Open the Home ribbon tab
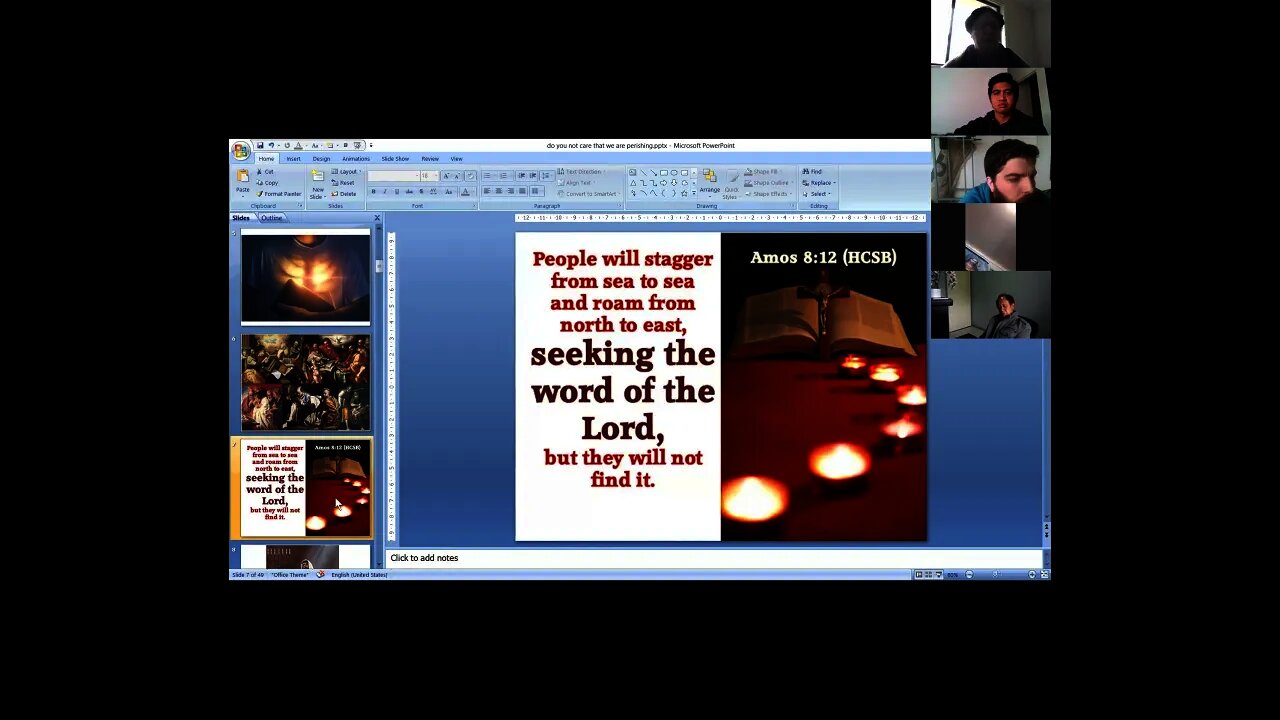This screenshot has width=1280, height=720. point(266,159)
